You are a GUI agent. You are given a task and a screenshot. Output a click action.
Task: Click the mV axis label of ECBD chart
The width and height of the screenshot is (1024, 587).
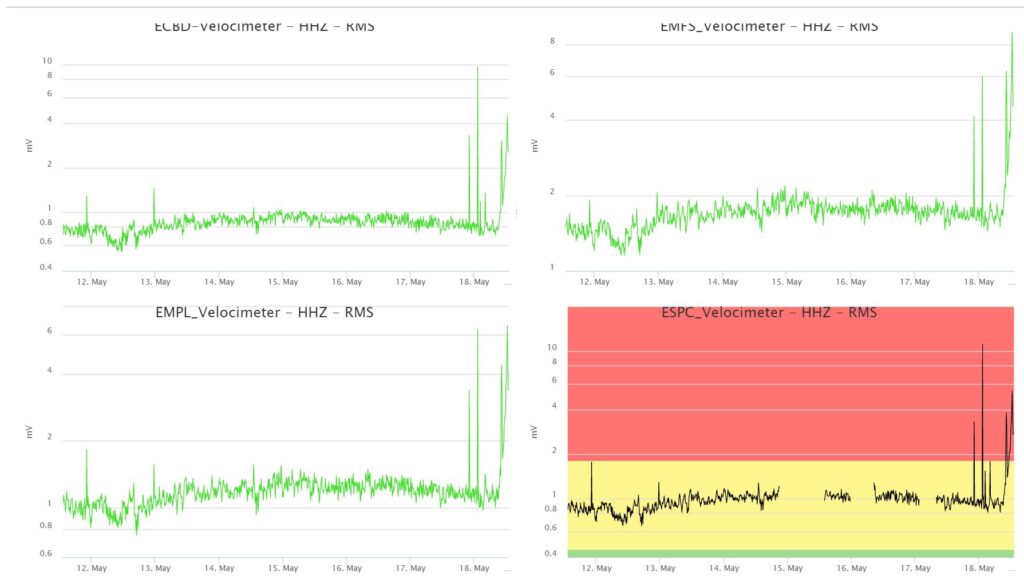[x=29, y=146]
